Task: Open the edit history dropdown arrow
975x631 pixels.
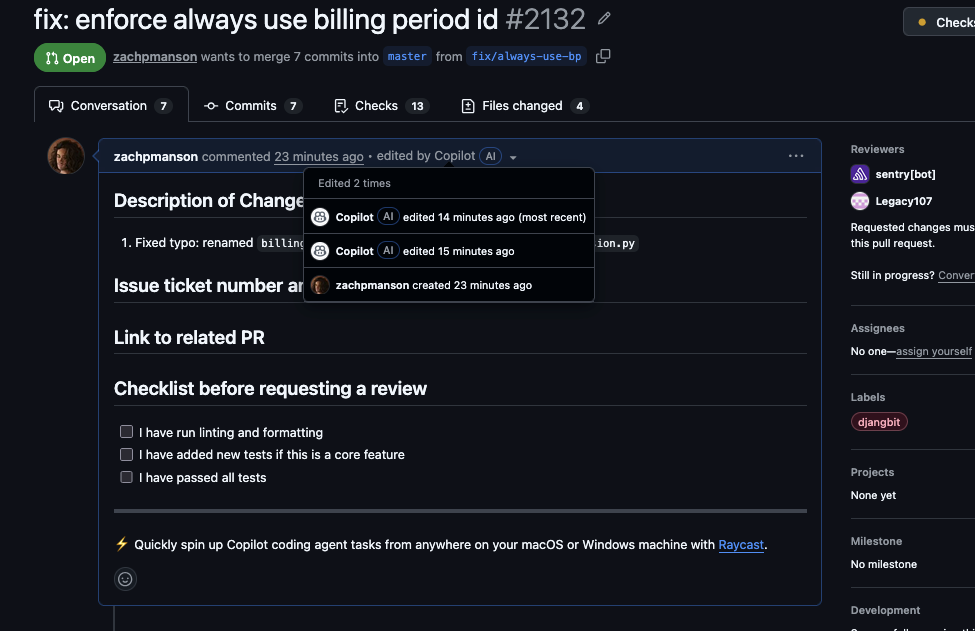Action: 513,156
